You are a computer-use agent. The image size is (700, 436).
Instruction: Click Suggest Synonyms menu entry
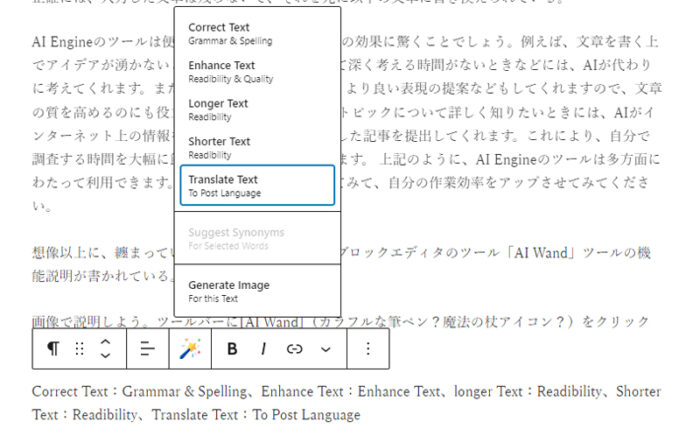coord(257,239)
